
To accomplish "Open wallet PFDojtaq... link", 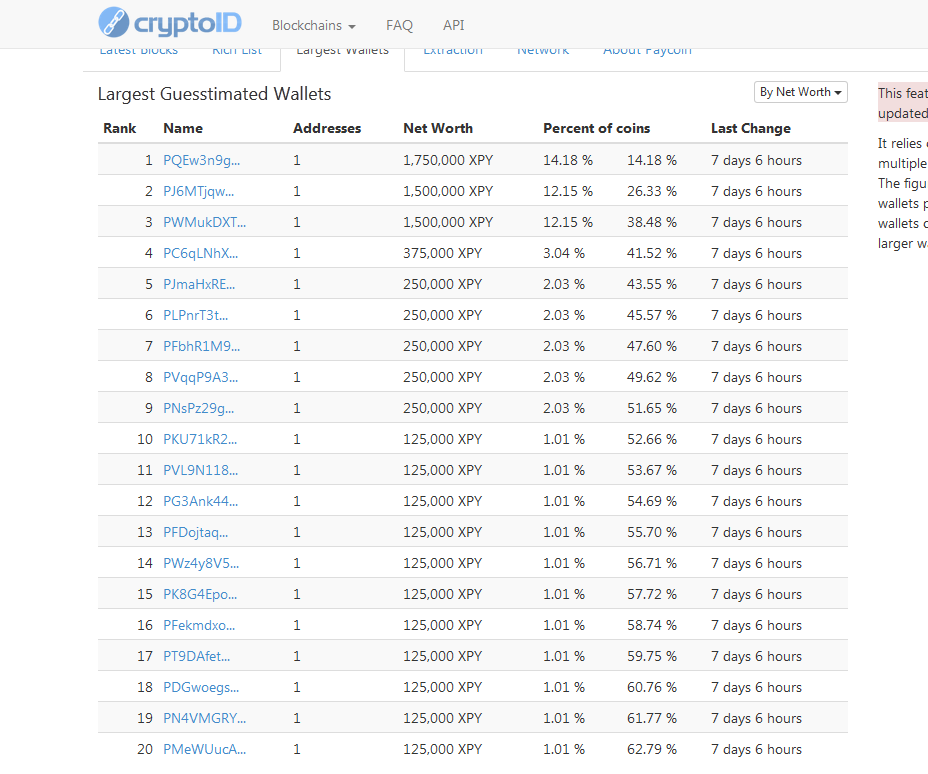I will (195, 533).
